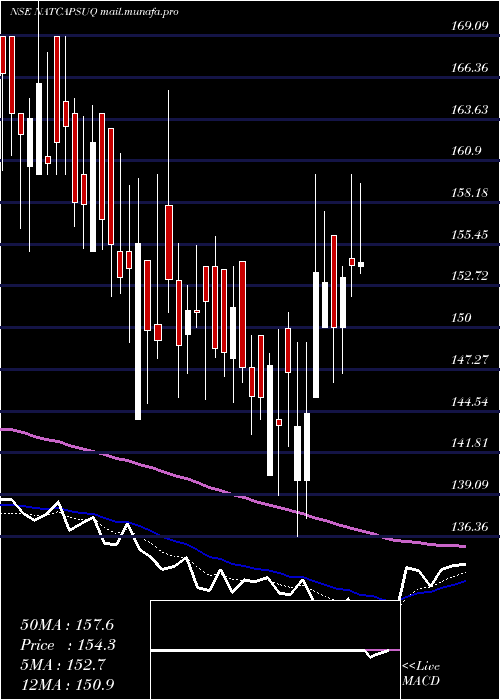The image size is (500, 700).
Task: Click the 150 price axis label
Action: point(461,317)
